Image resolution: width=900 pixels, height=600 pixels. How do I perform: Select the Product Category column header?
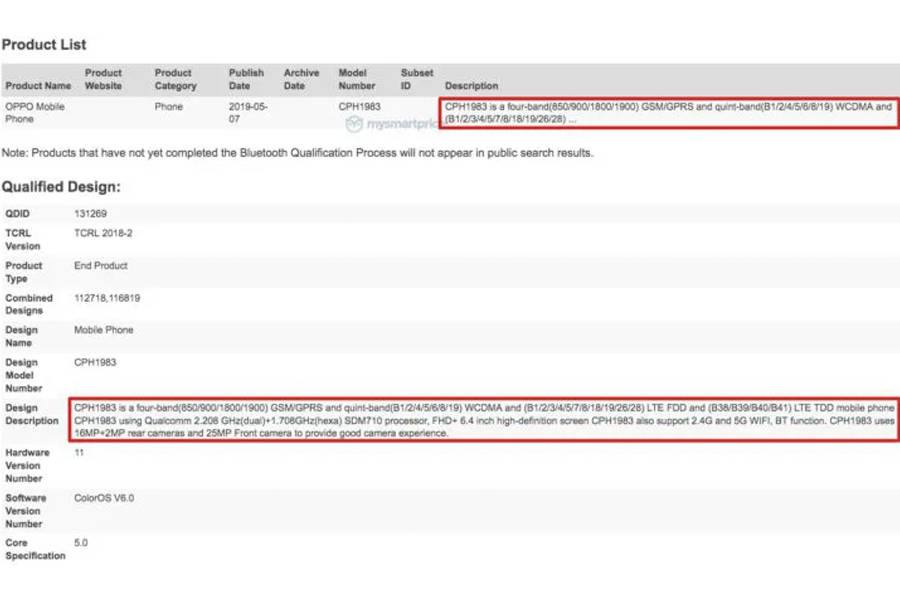(x=176, y=79)
